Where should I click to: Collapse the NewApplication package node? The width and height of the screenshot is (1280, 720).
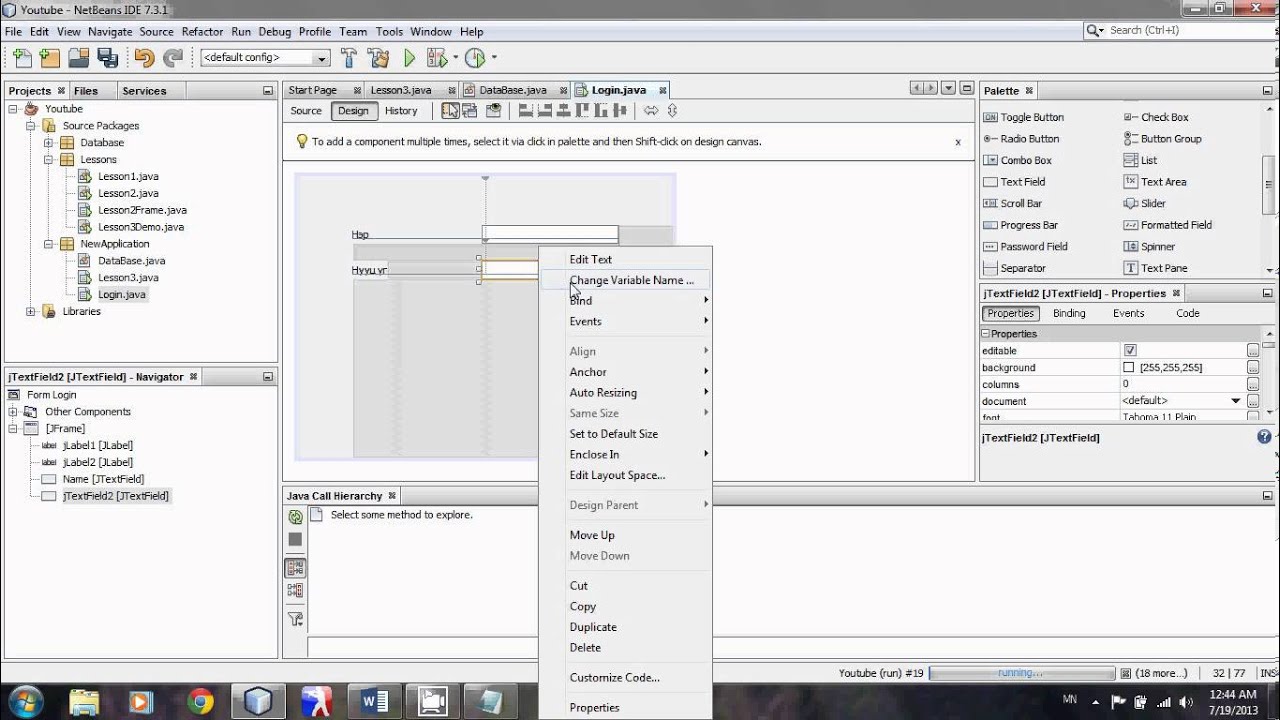pyautogui.click(x=48, y=244)
